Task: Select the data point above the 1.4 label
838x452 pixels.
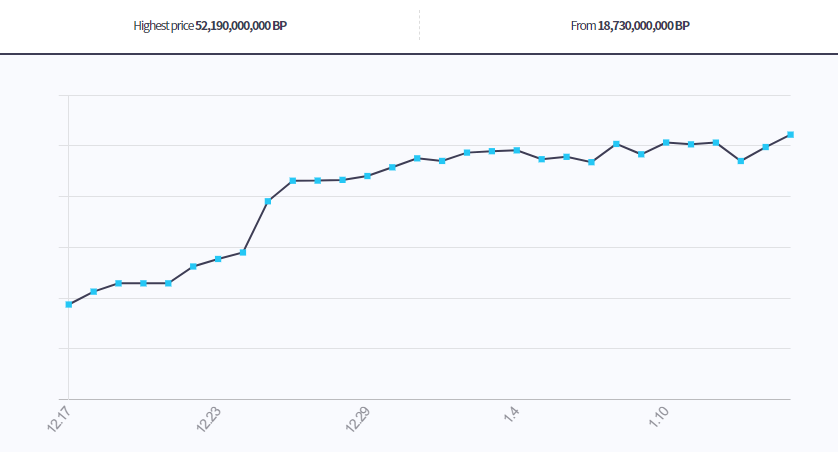Action: 517,150
